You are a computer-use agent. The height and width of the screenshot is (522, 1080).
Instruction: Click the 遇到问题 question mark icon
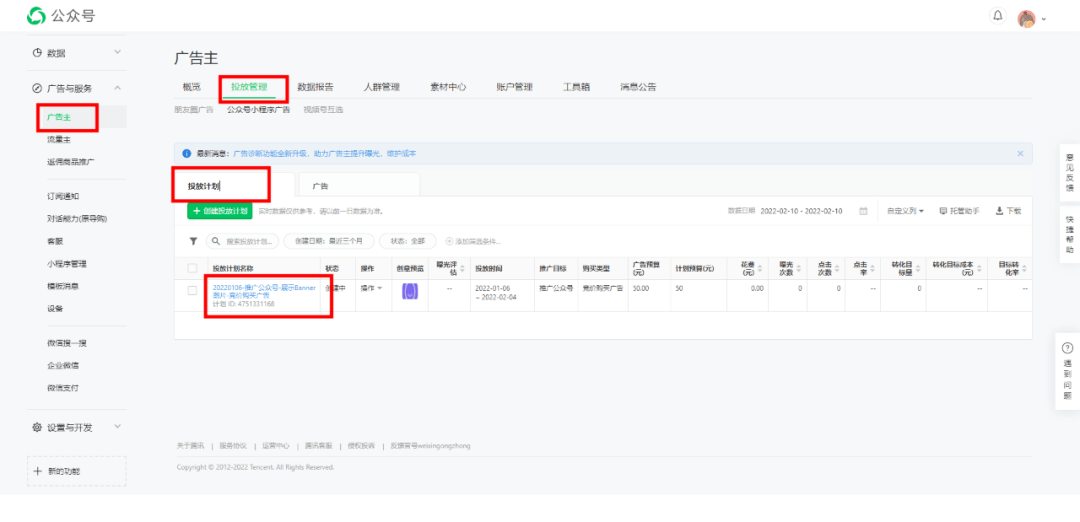pos(1068,348)
